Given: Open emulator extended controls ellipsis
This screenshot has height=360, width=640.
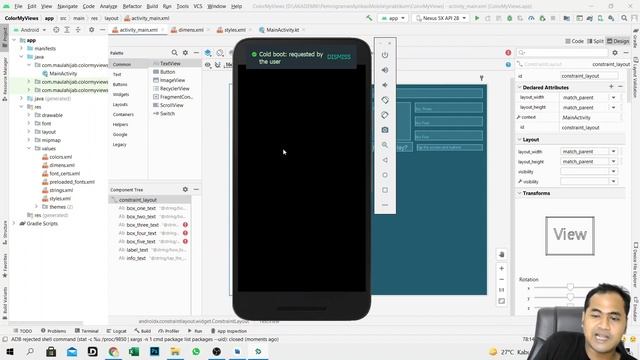Looking at the screenshot, I should [385, 205].
